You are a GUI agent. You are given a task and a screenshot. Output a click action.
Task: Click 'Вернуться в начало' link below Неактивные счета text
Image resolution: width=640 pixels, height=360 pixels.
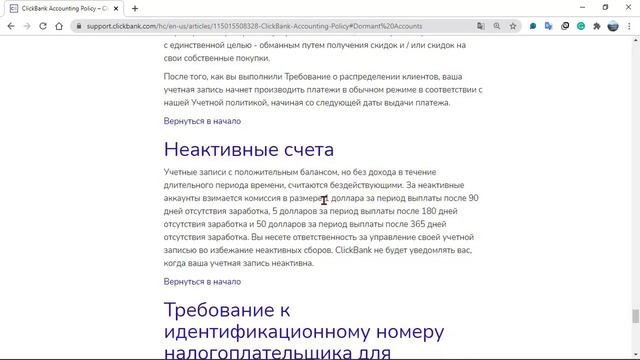tap(202, 282)
